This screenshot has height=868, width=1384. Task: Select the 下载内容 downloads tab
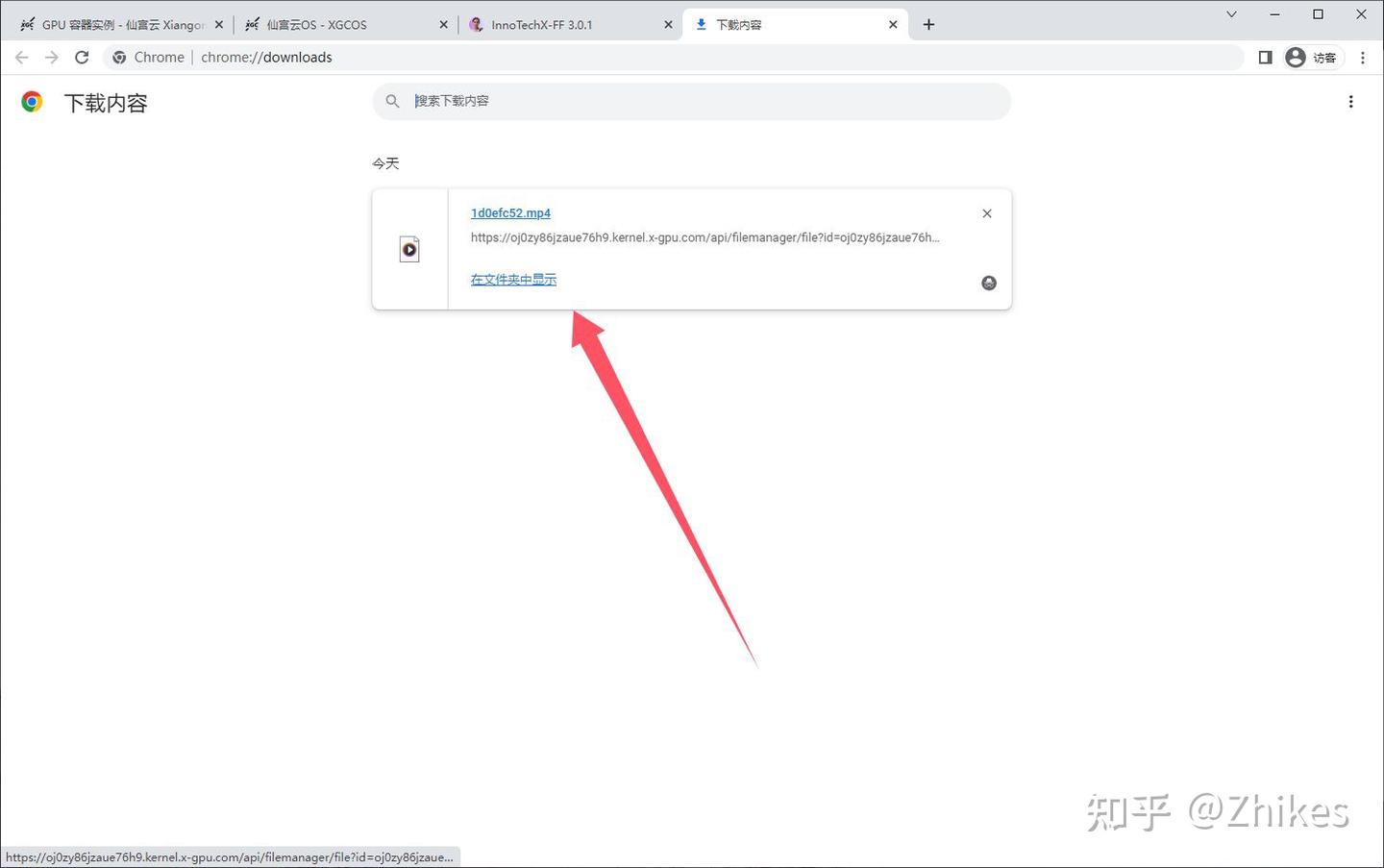click(x=794, y=25)
